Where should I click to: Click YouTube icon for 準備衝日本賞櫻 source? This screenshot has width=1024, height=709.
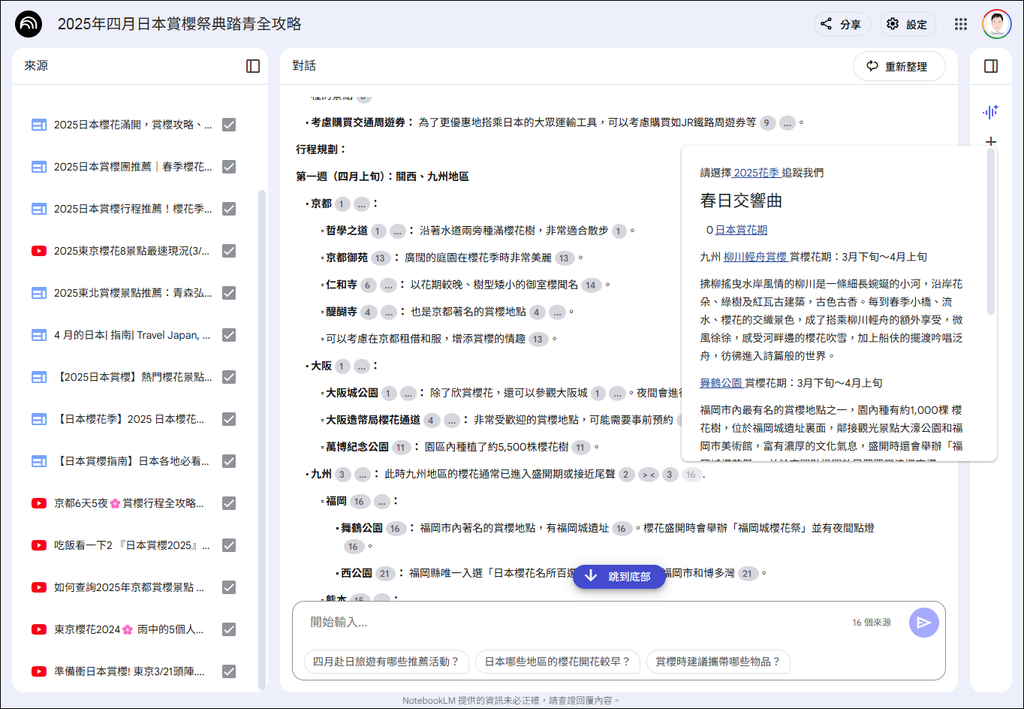[x=39, y=671]
